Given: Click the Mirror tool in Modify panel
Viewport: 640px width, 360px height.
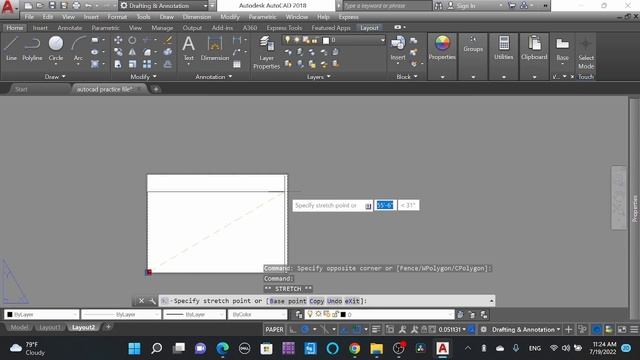Looking at the screenshot, I should [x=132, y=52].
